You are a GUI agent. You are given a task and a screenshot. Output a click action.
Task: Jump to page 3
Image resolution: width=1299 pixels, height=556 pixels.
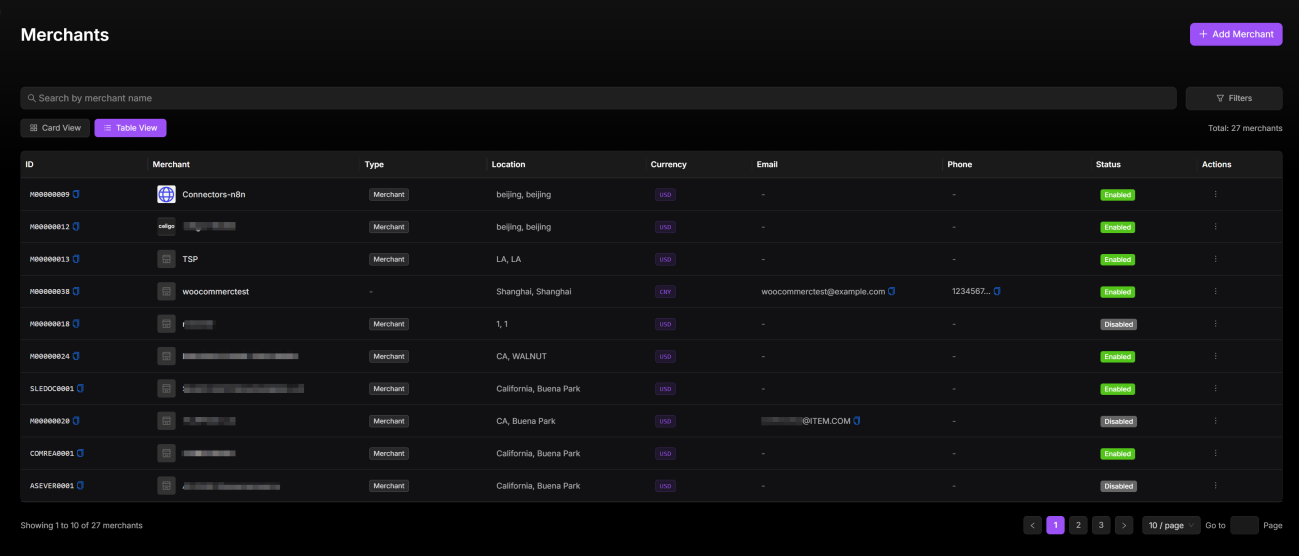coord(1101,525)
